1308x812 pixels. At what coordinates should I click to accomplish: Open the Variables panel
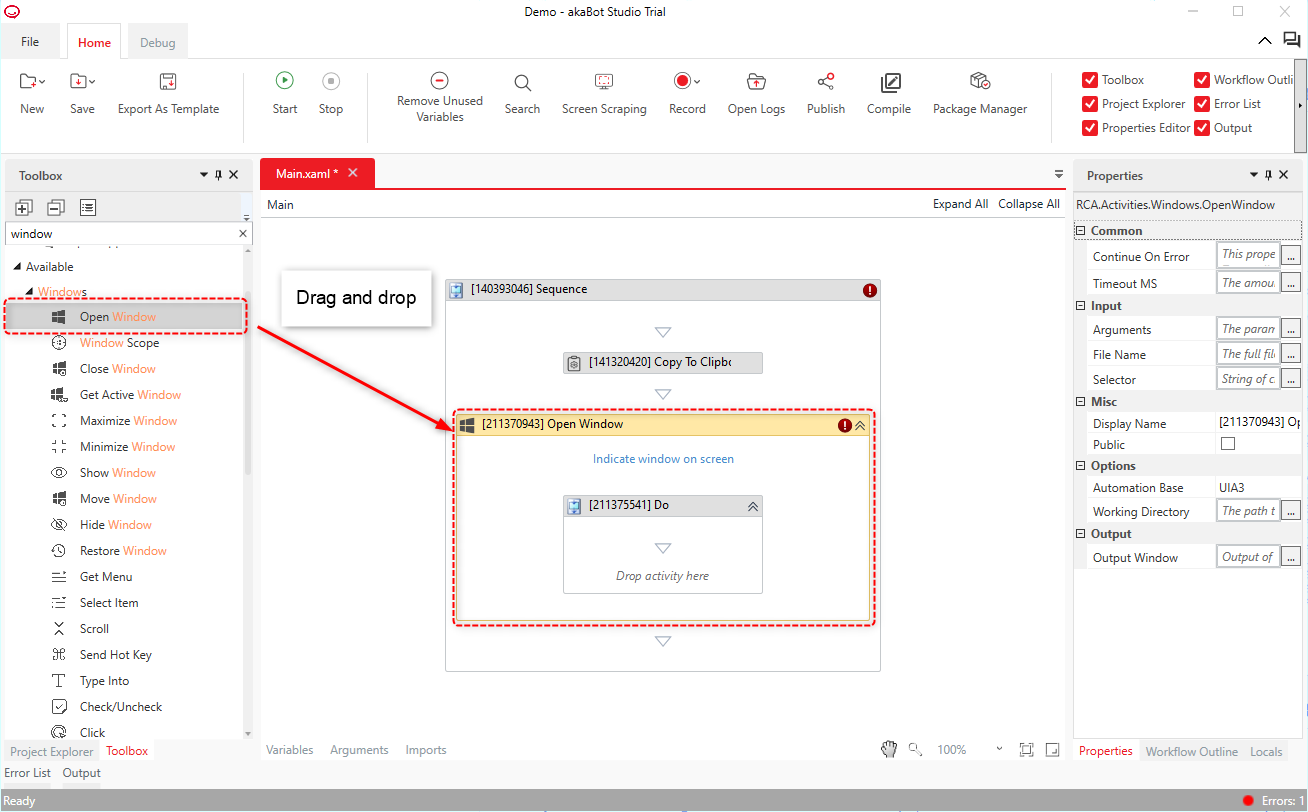coord(289,750)
